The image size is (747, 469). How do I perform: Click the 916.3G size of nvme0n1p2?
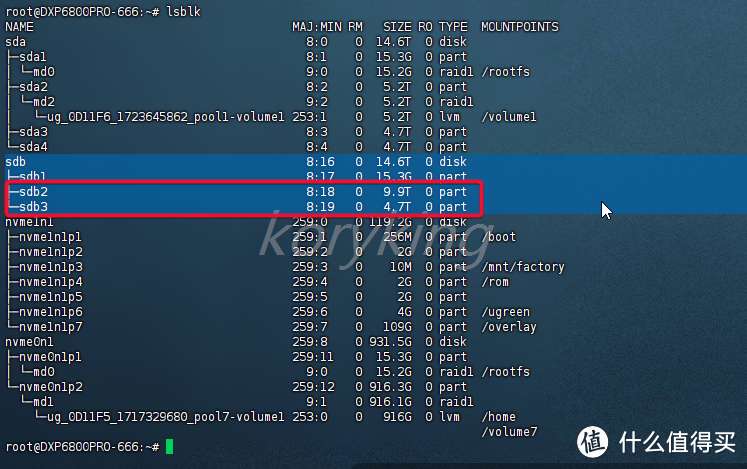tap(390, 387)
